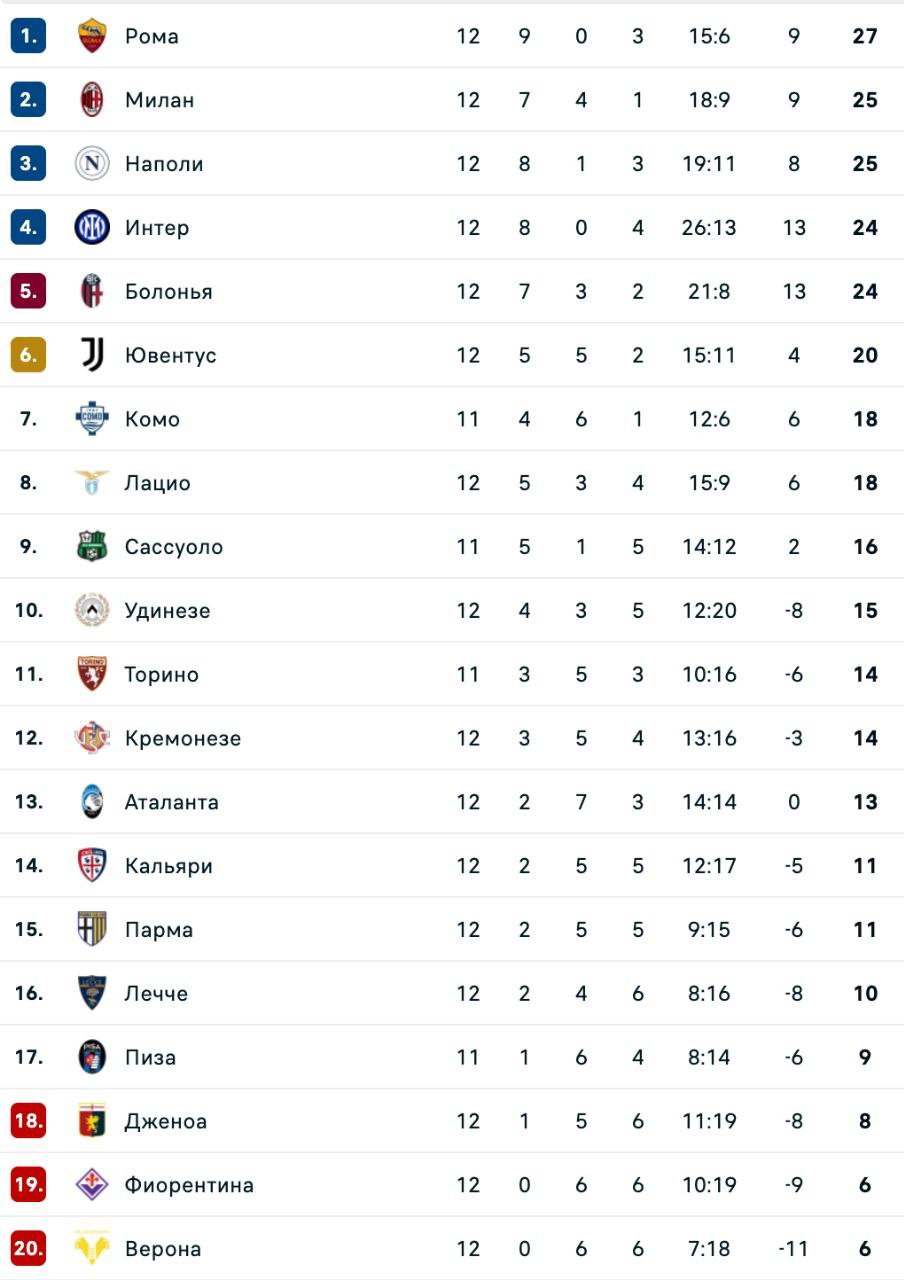Click the gold position badge 6
The image size is (904, 1280).
click(28, 355)
